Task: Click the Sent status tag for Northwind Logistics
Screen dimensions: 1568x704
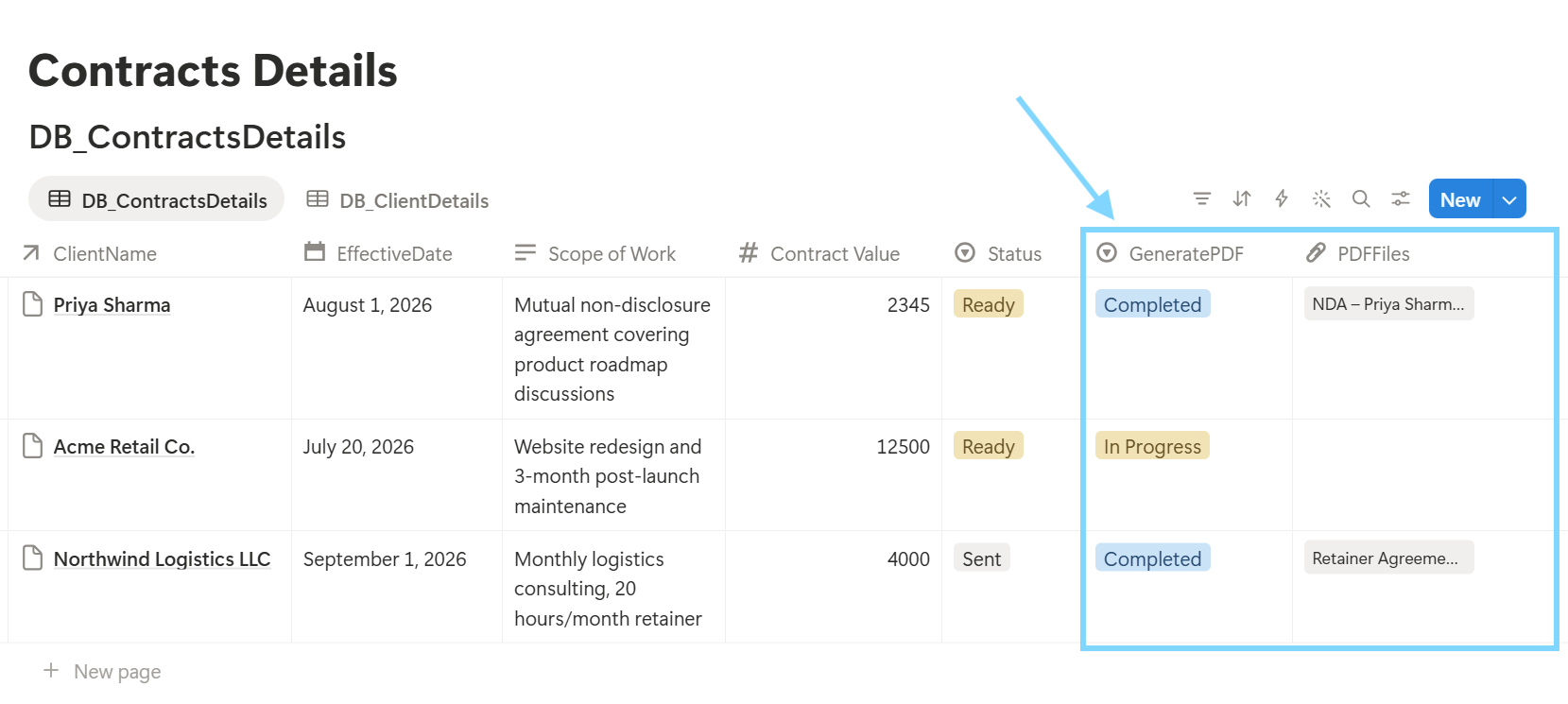Action: pos(982,558)
